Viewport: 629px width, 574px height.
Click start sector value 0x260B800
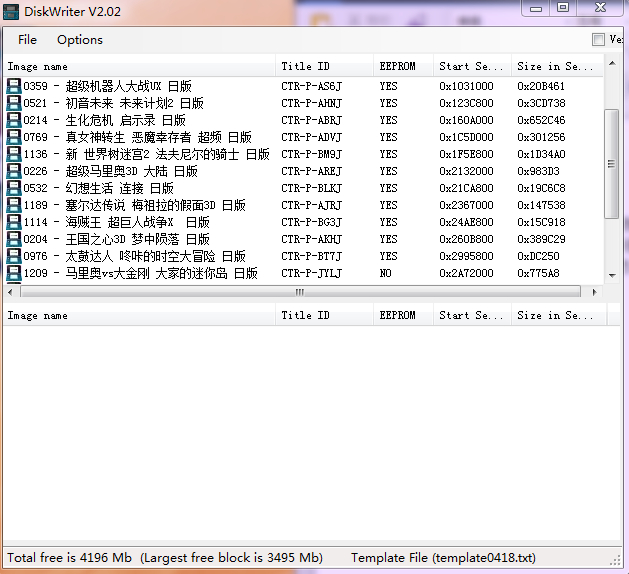point(466,239)
